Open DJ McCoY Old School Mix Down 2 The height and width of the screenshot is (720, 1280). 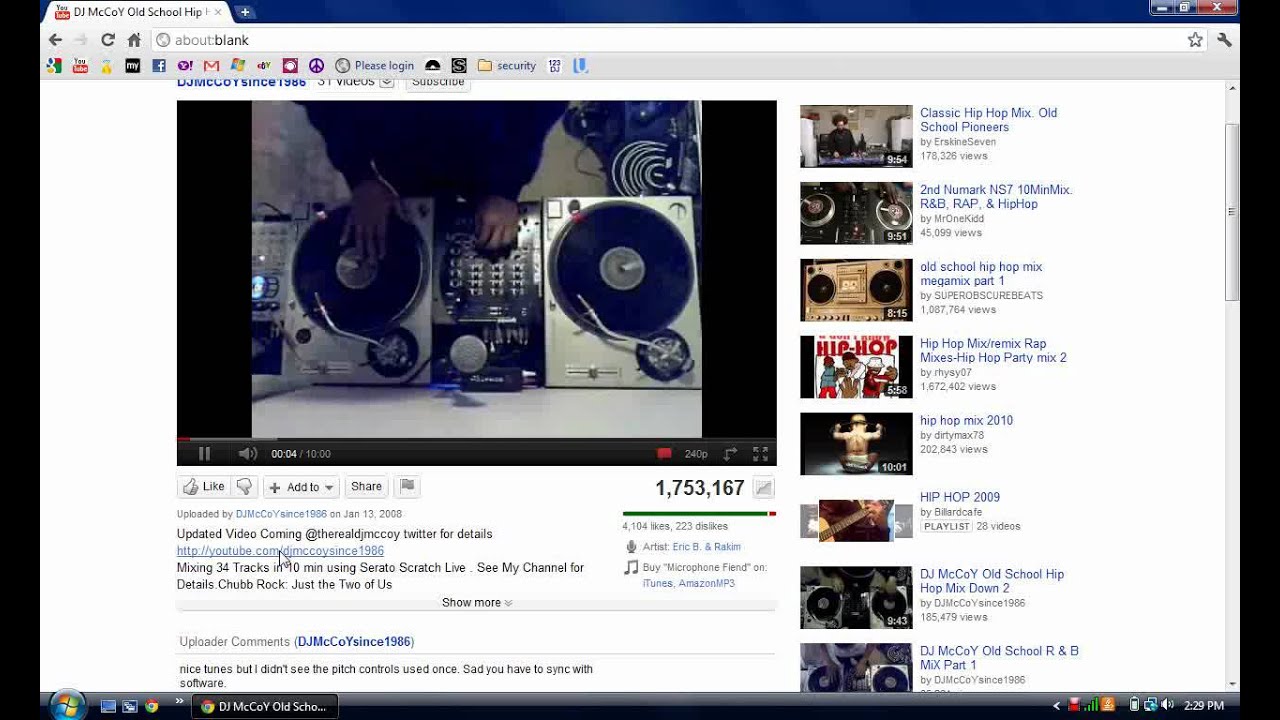[992, 581]
